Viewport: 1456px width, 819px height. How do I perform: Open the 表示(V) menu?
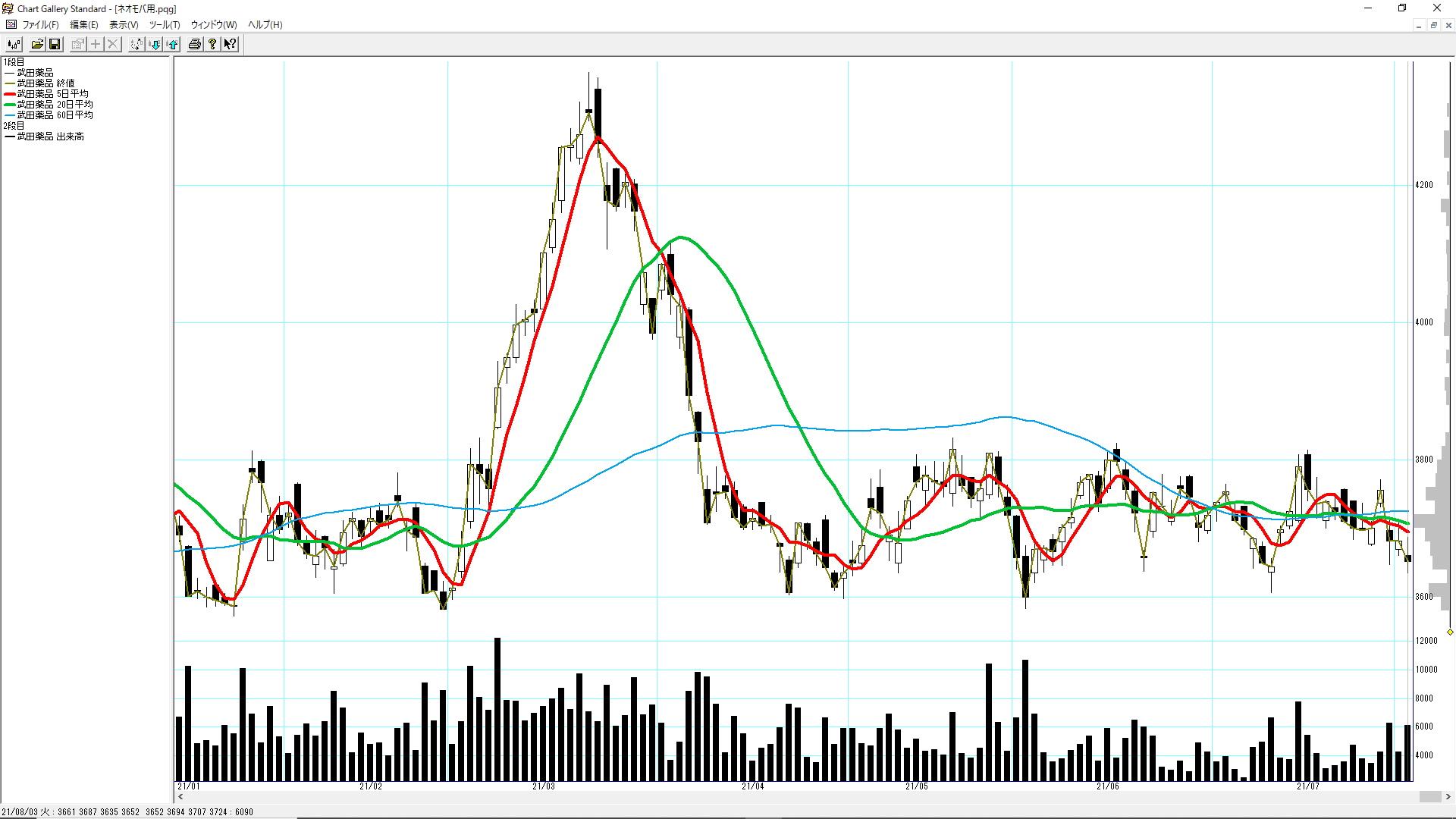point(124,24)
